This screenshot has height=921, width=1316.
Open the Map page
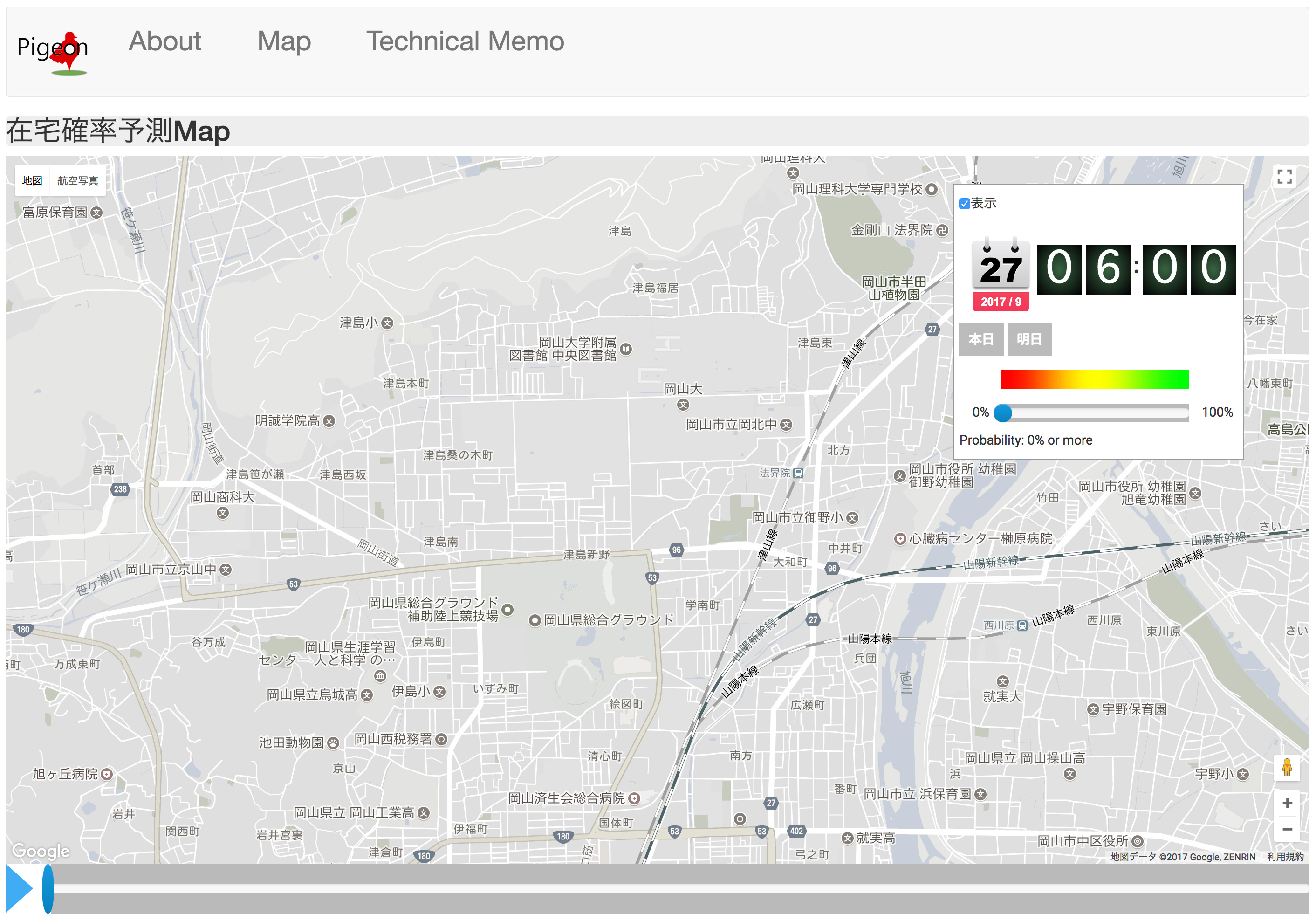[284, 41]
